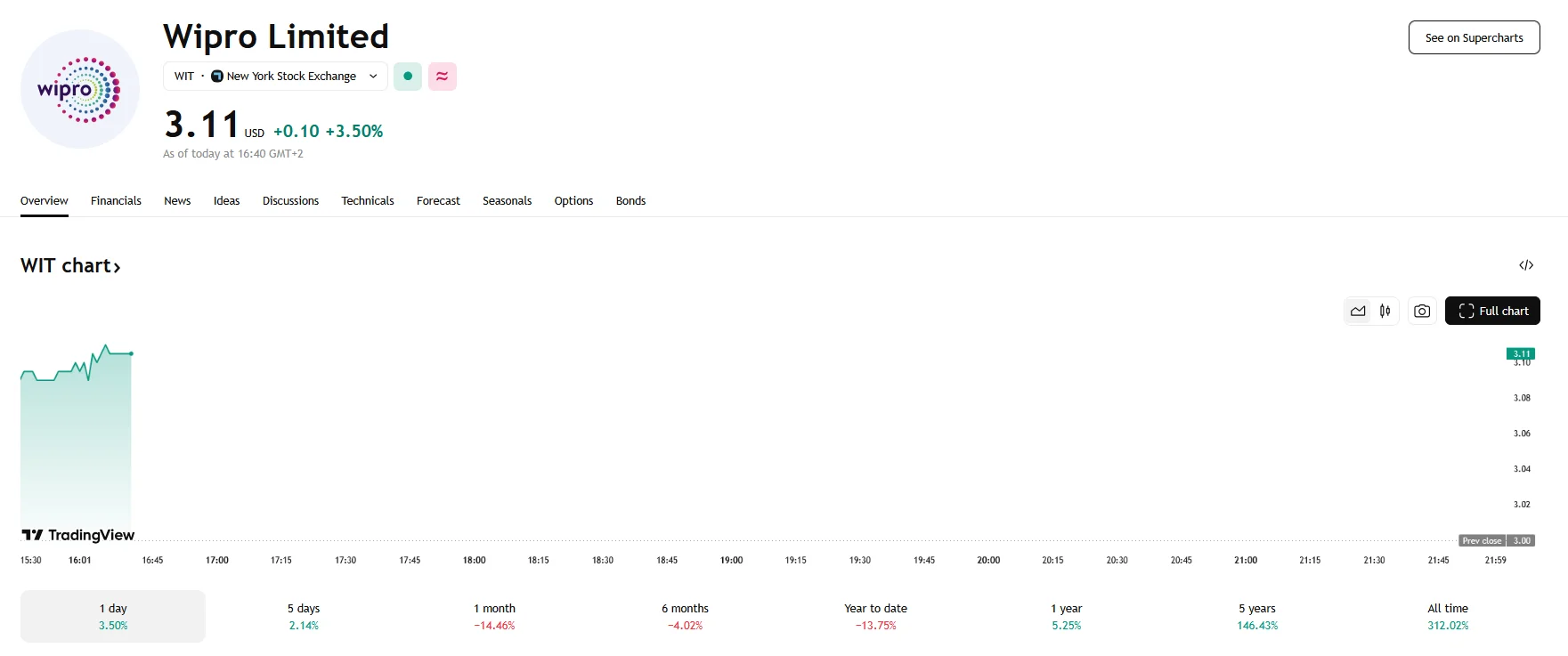Viewport: 1568px width, 656px height.
Task: Switch to candlestick chart style icon
Action: tap(1385, 311)
